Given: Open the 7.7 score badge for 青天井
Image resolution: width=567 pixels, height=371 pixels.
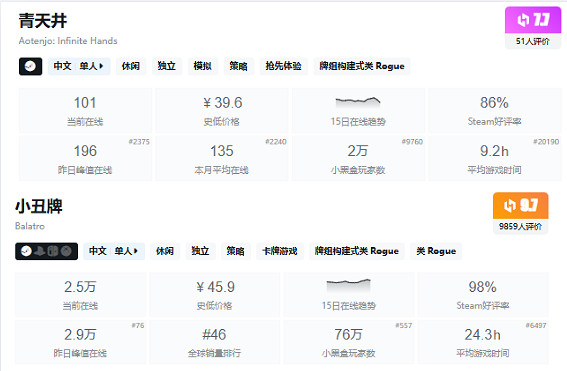Looking at the screenshot, I should pyautogui.click(x=533, y=20).
